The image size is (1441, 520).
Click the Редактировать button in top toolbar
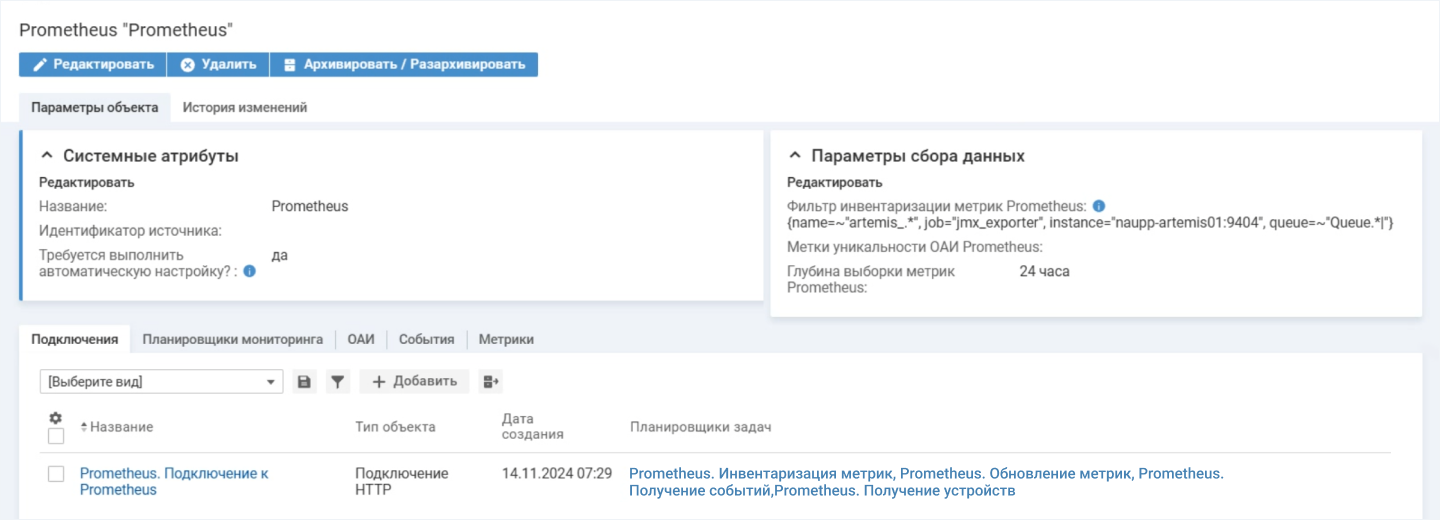[x=92, y=64]
